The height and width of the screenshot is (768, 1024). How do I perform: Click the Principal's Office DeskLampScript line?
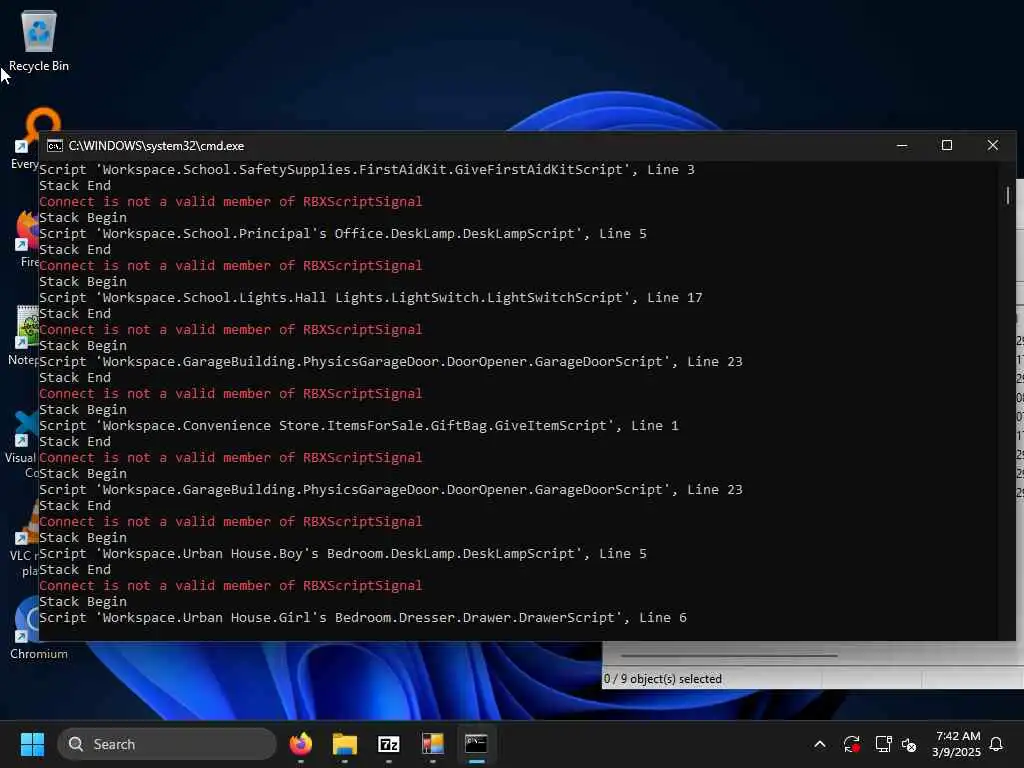pyautogui.click(x=343, y=234)
